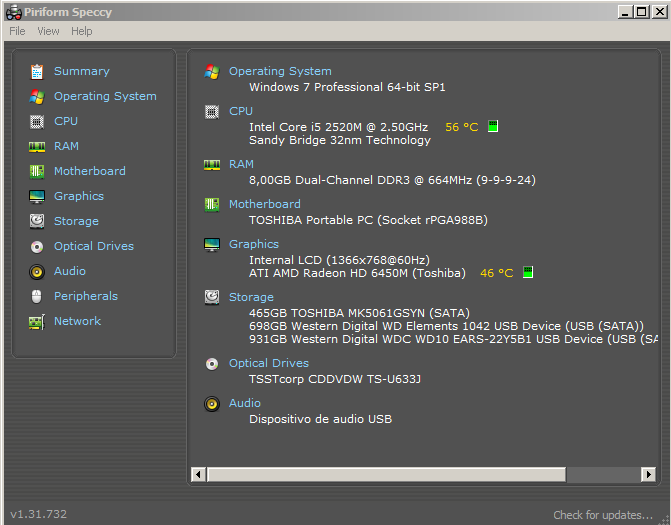Click the green CPU temperature indicator icon
671x525 pixels.
(x=493, y=126)
